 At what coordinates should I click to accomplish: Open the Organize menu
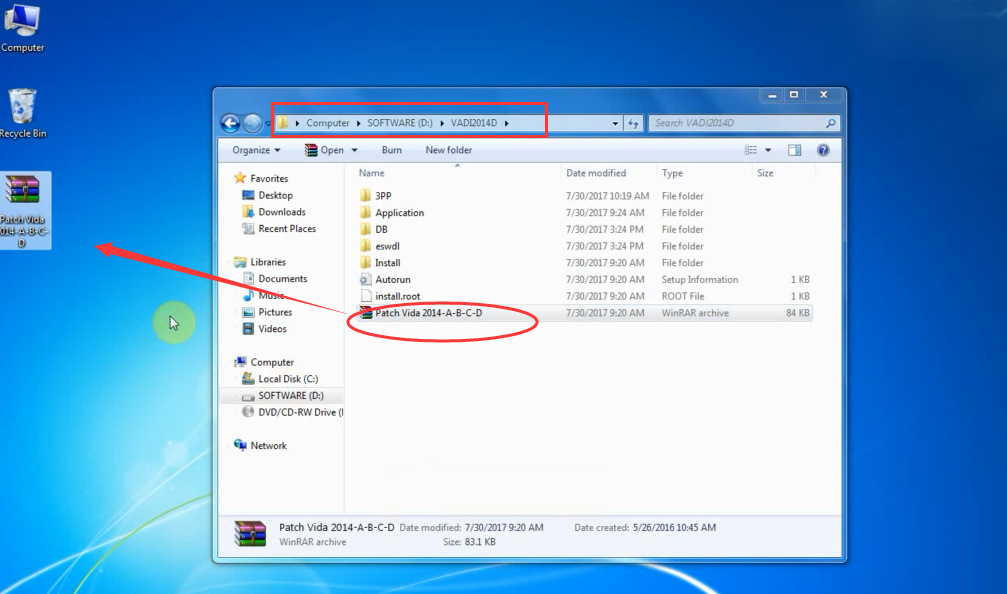coord(256,150)
